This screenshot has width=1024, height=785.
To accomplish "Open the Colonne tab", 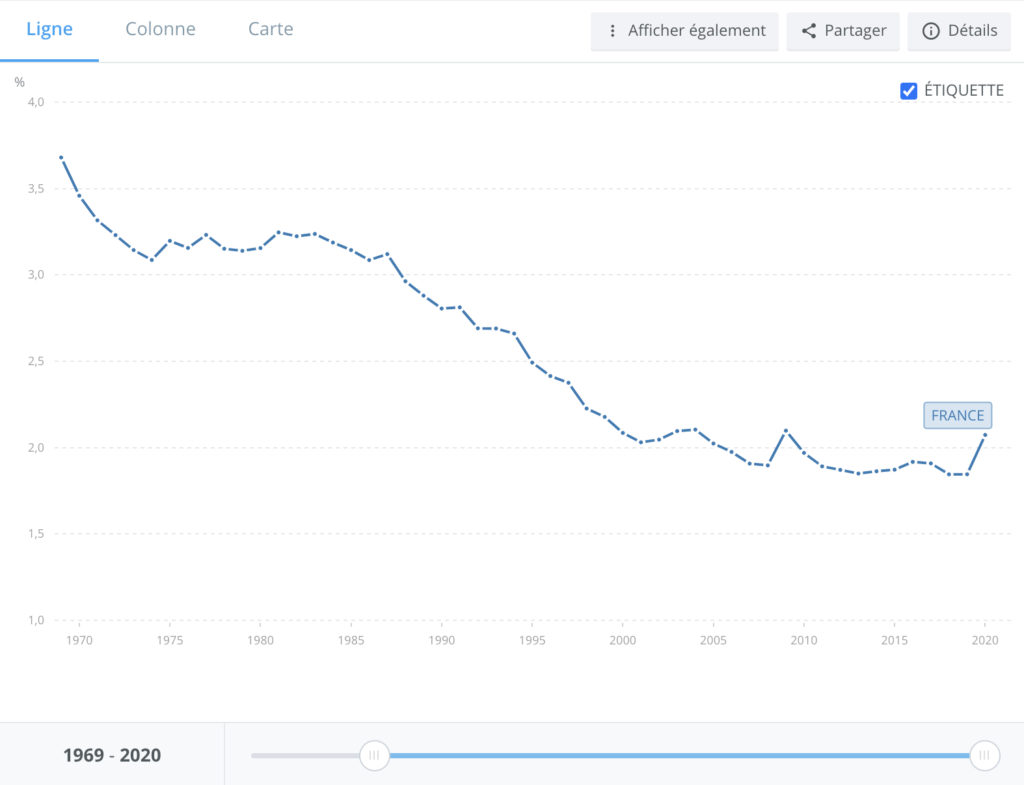I will coord(160,29).
